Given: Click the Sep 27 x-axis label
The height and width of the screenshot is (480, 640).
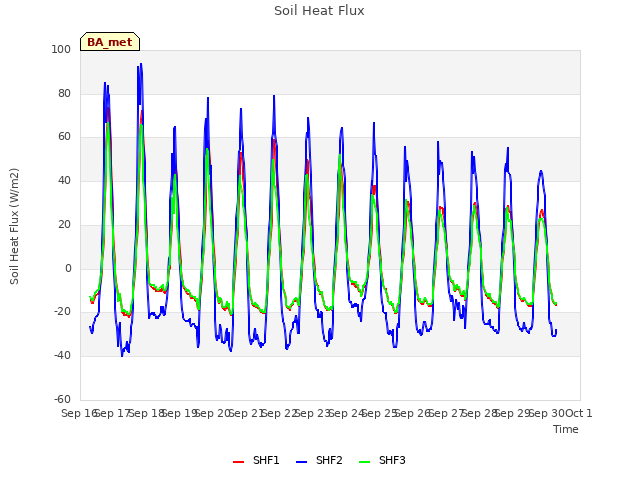Looking at the screenshot, I should 447,413.
